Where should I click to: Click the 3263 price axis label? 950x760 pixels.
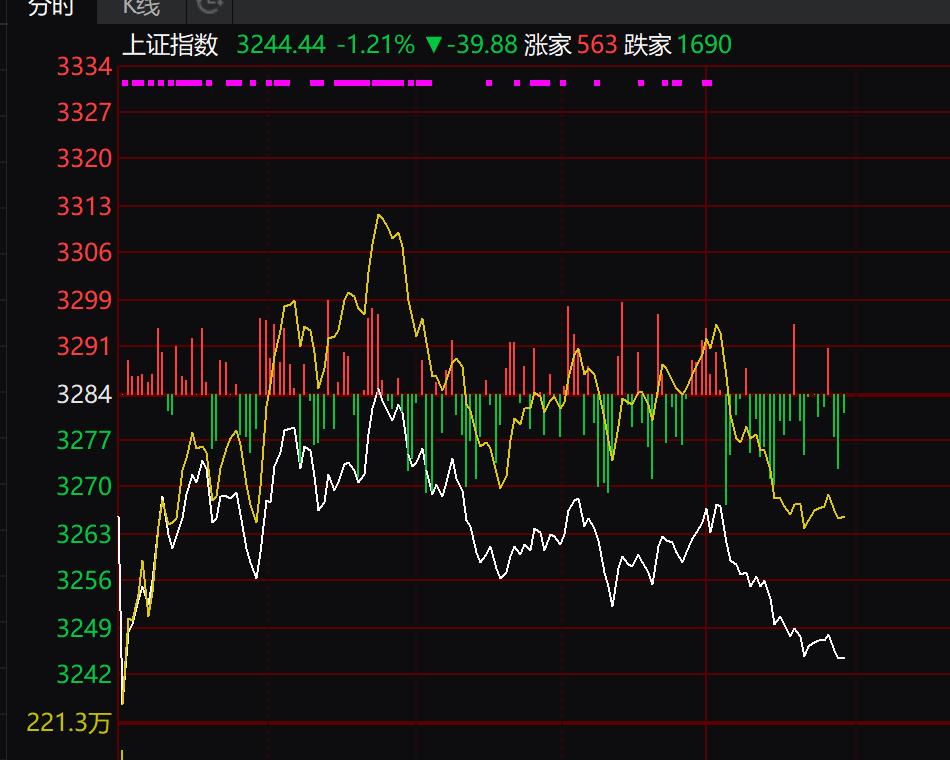84,534
